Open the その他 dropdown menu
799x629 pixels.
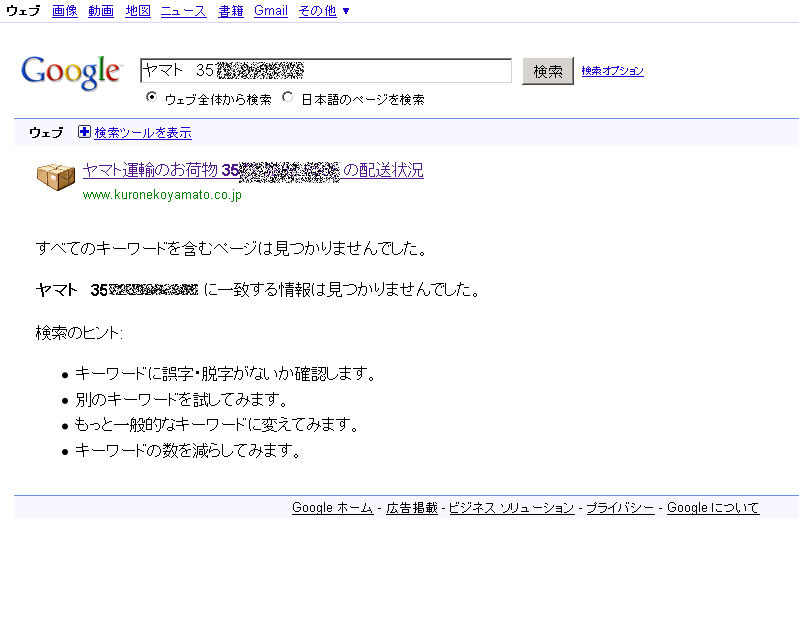[323, 11]
